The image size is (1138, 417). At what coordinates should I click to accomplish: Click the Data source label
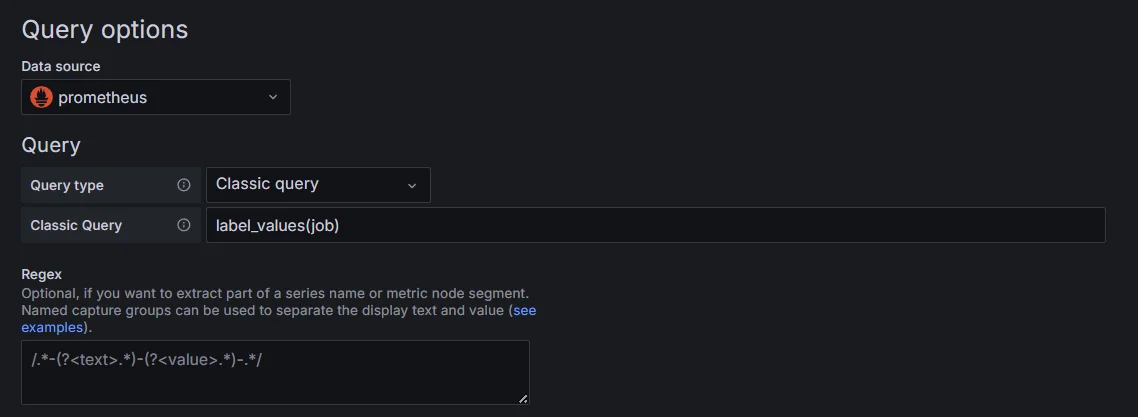pos(61,66)
